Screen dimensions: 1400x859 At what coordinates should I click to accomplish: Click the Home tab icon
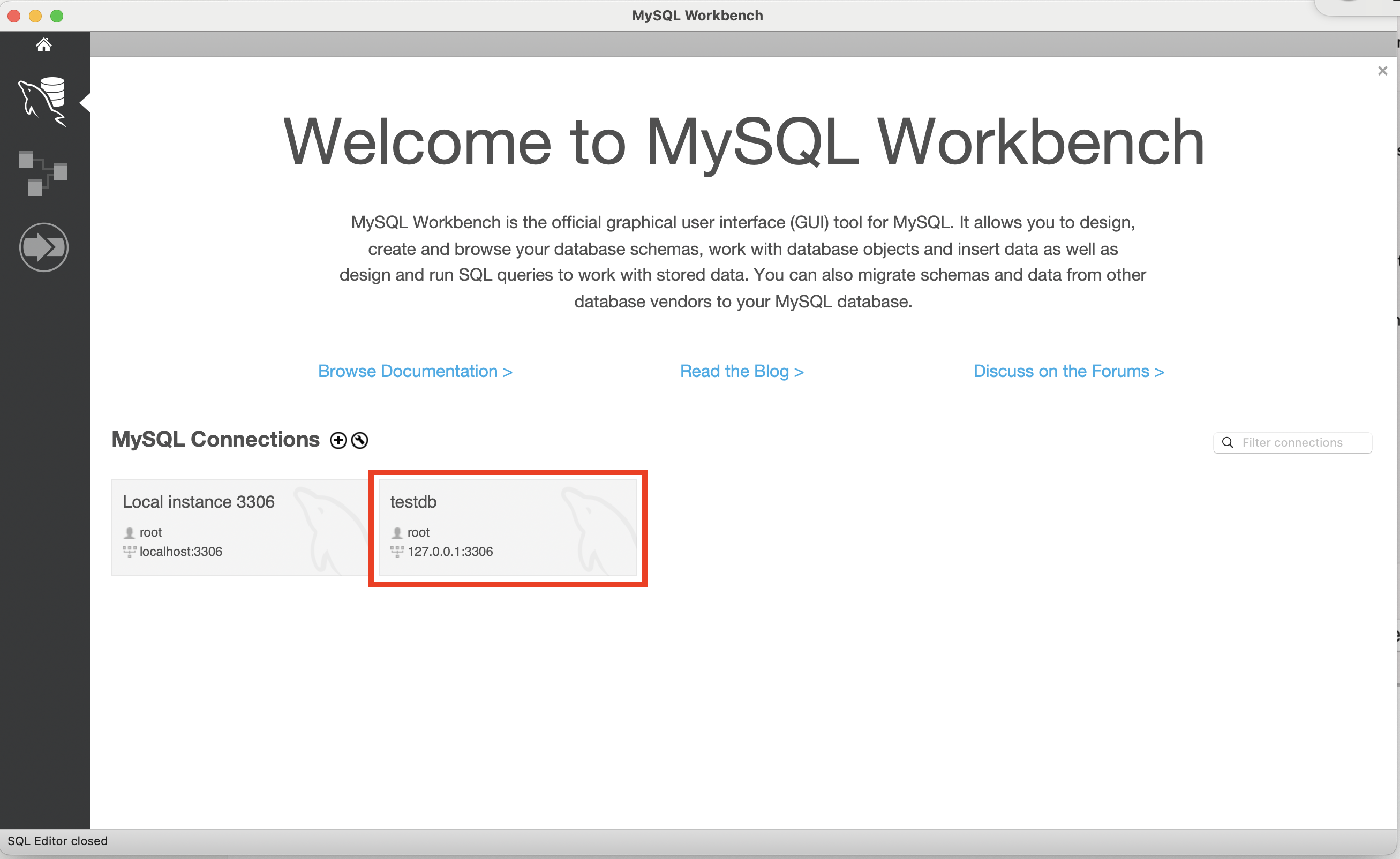pyautogui.click(x=44, y=44)
